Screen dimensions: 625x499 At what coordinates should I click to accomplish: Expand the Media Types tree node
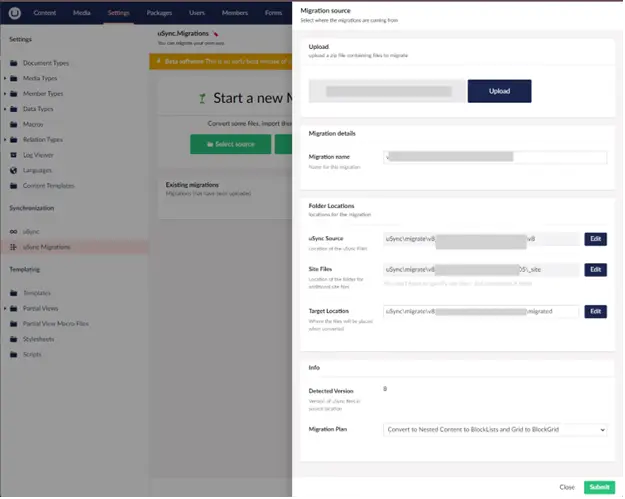click(5, 79)
